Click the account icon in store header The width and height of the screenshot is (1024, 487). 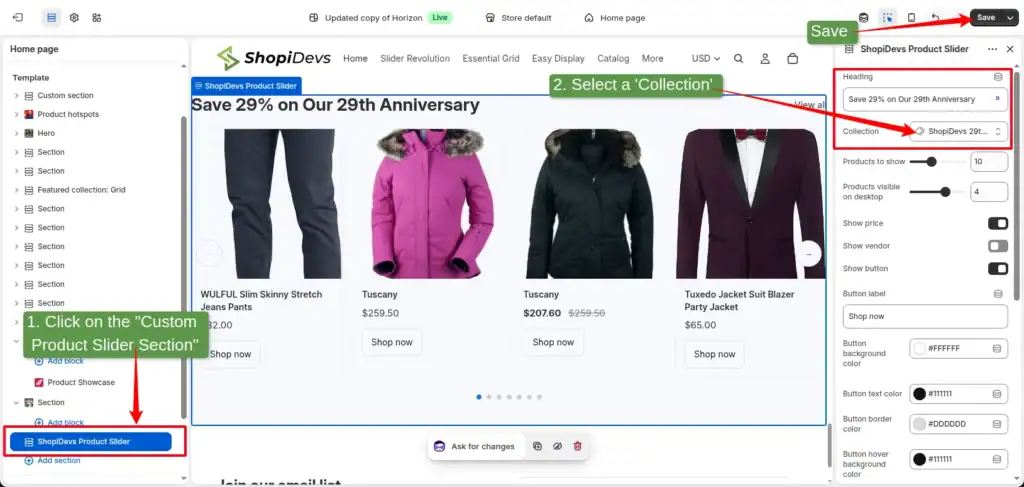[x=765, y=59]
